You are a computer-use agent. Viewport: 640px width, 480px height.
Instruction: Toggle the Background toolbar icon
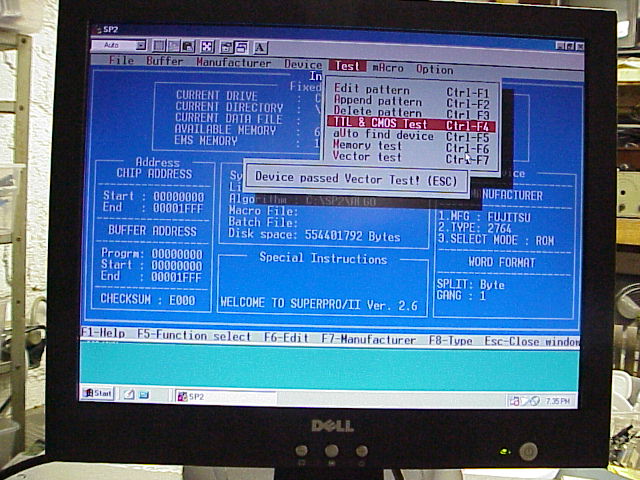(x=241, y=48)
